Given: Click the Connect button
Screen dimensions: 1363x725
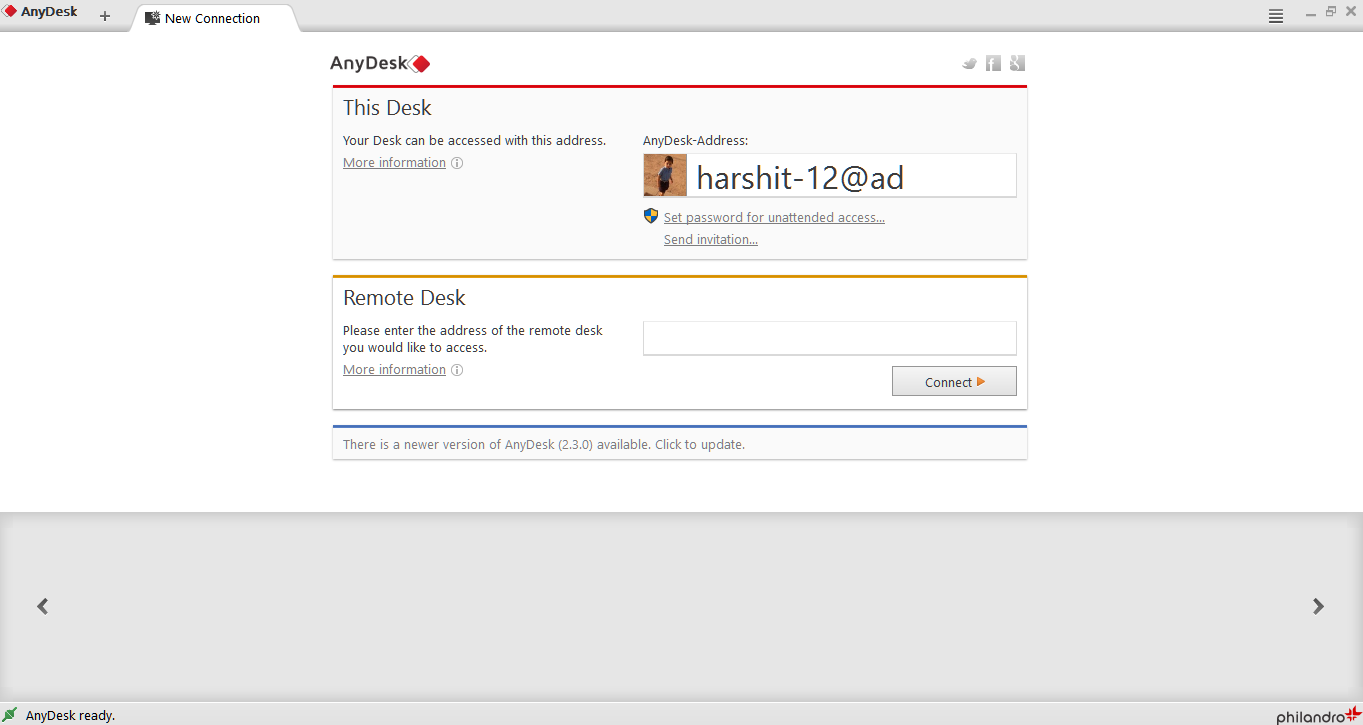Looking at the screenshot, I should [954, 381].
